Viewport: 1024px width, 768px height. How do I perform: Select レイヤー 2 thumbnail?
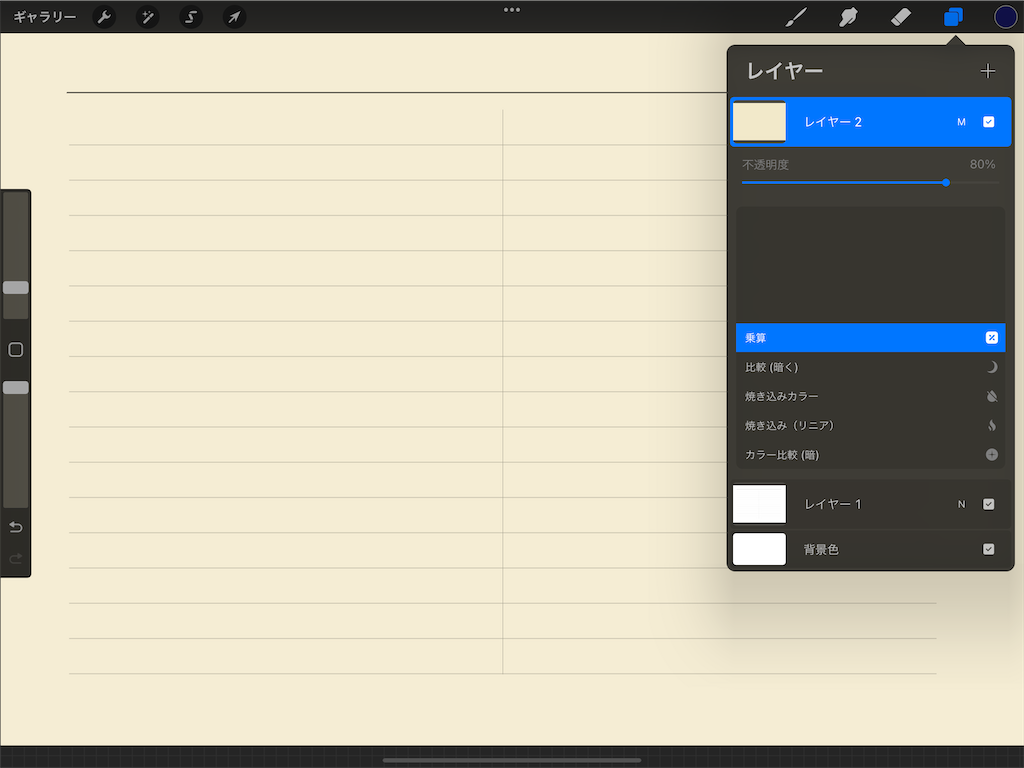point(759,121)
